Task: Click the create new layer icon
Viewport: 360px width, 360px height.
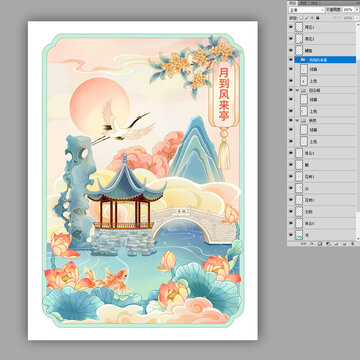Action: 344,244
